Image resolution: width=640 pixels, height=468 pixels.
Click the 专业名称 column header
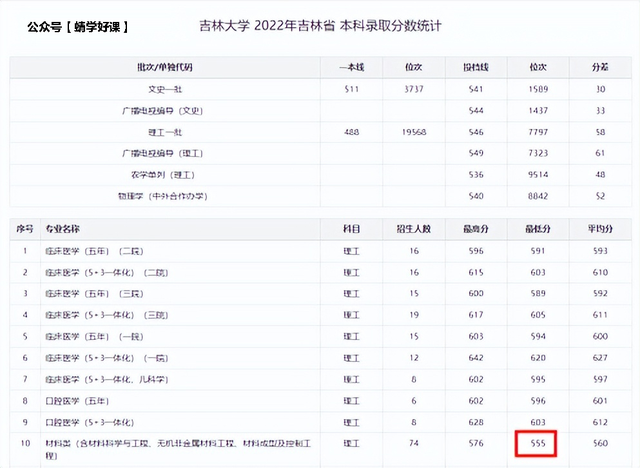62,229
